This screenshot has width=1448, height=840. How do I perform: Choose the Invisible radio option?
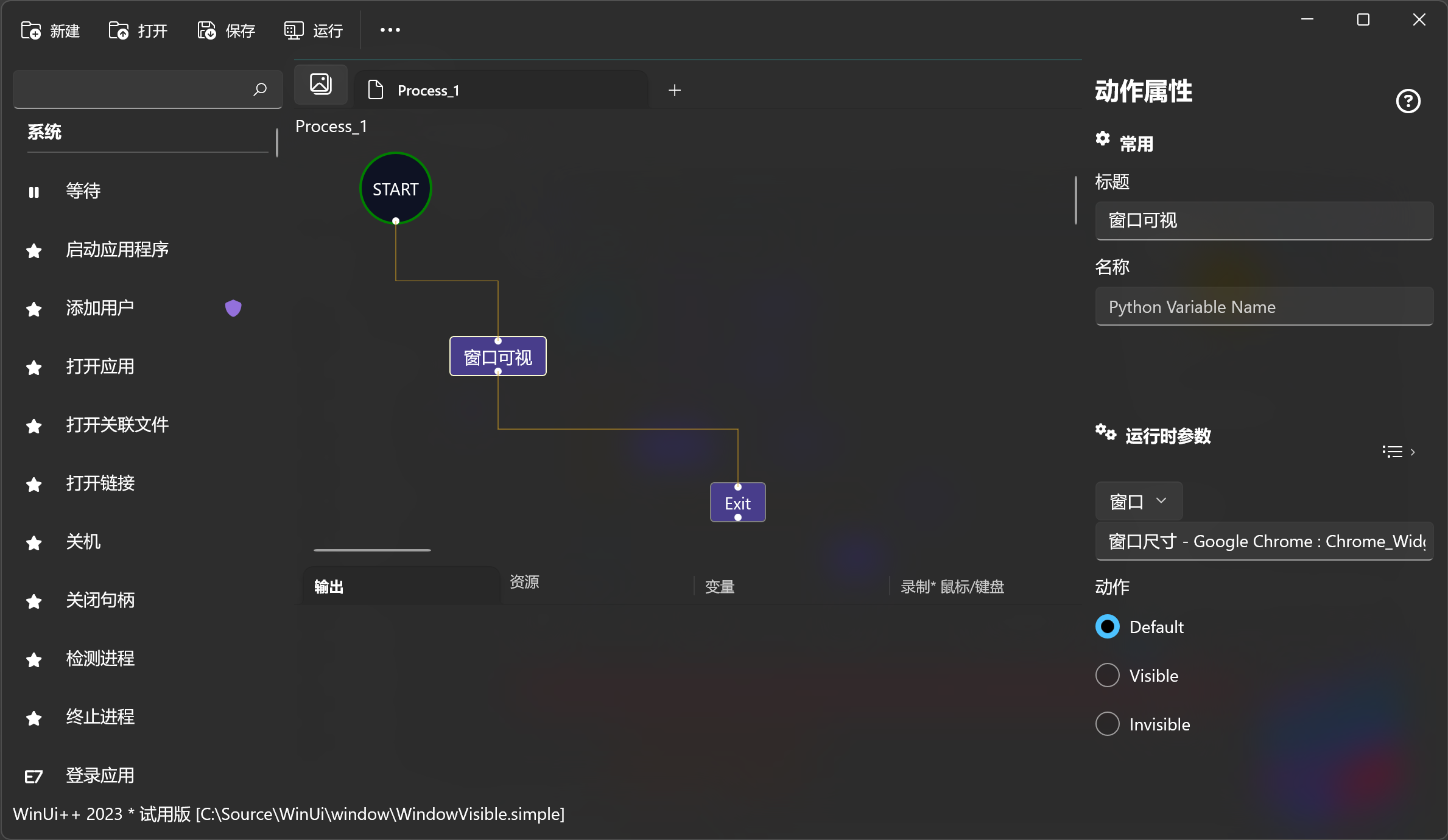[x=1108, y=724]
